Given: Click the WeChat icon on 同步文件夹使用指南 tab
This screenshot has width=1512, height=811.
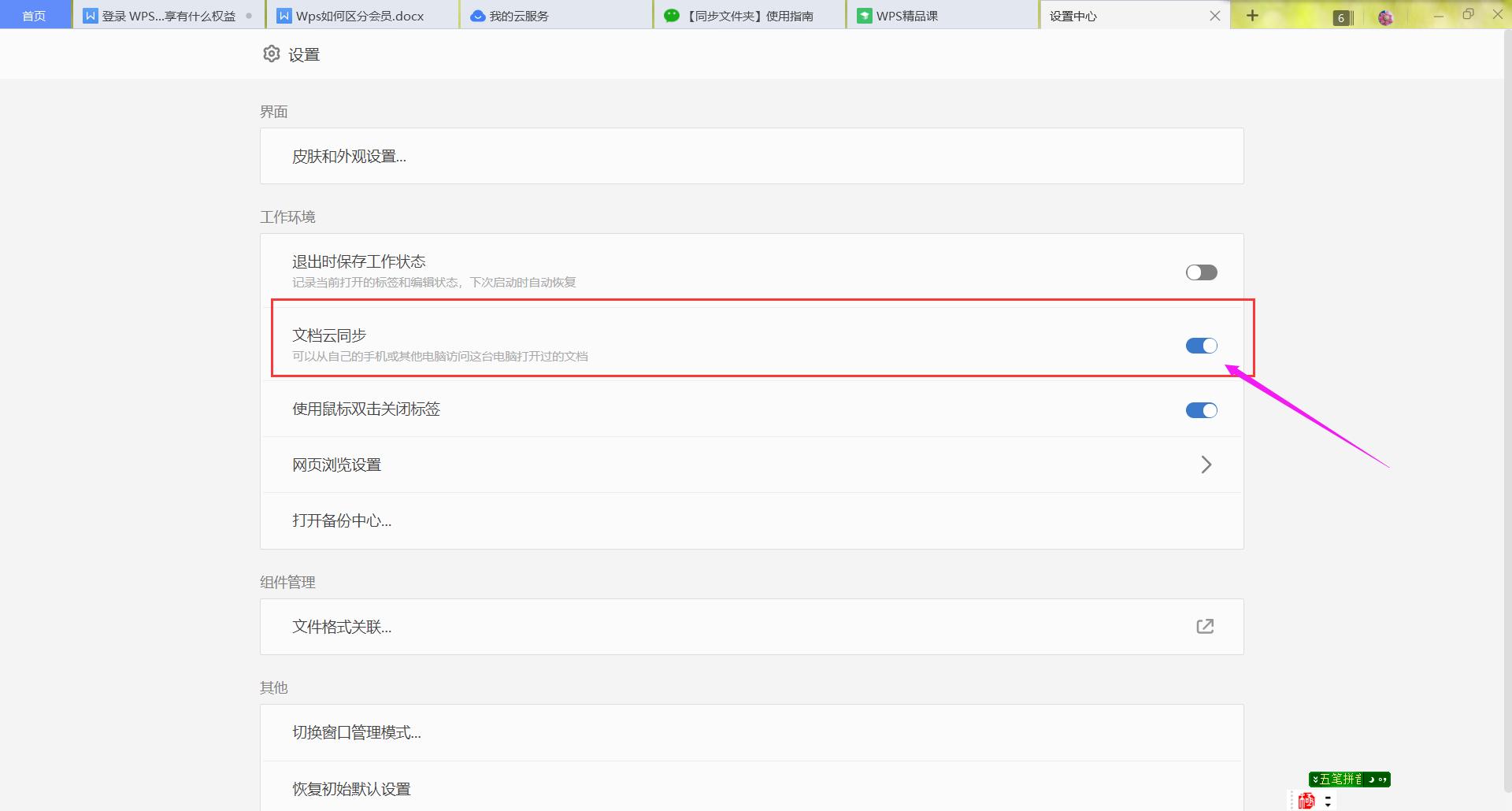Looking at the screenshot, I should tap(671, 14).
